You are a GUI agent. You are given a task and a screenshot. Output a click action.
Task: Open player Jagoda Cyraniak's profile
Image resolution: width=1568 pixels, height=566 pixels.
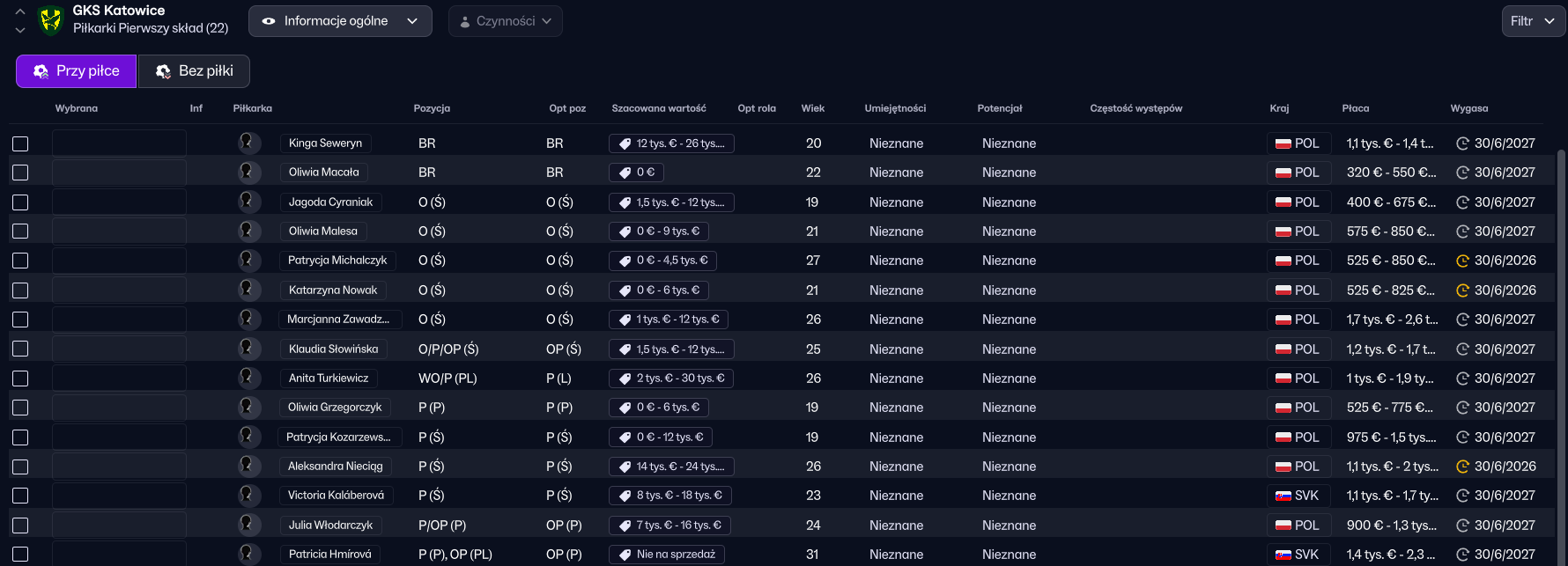330,202
